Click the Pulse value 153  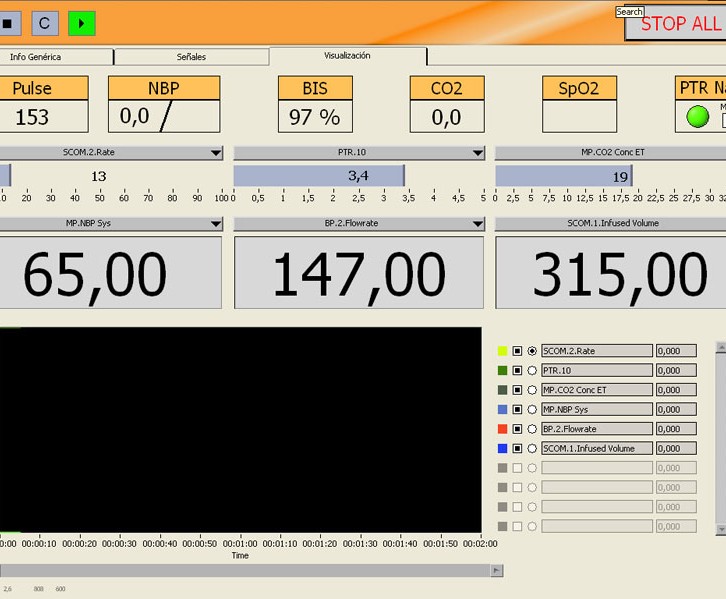32,117
